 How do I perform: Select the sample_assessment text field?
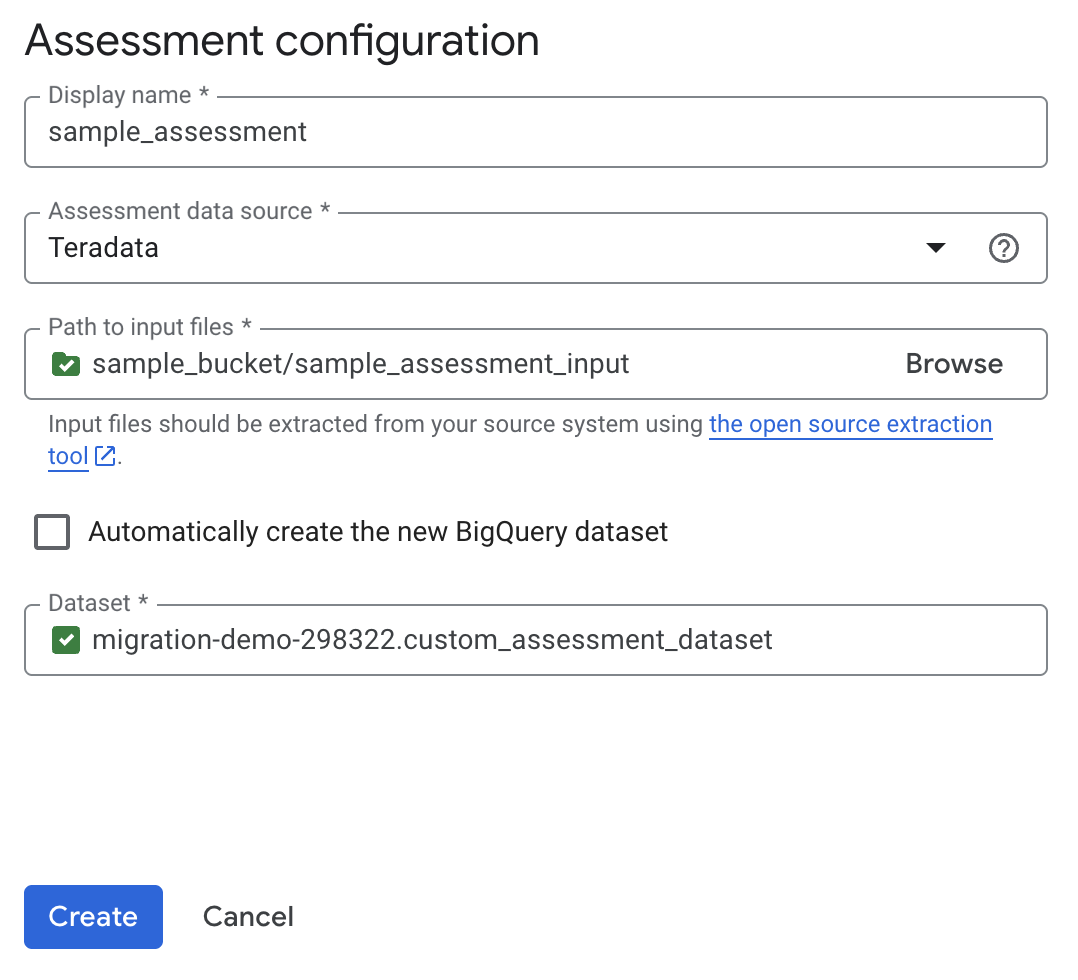click(177, 131)
